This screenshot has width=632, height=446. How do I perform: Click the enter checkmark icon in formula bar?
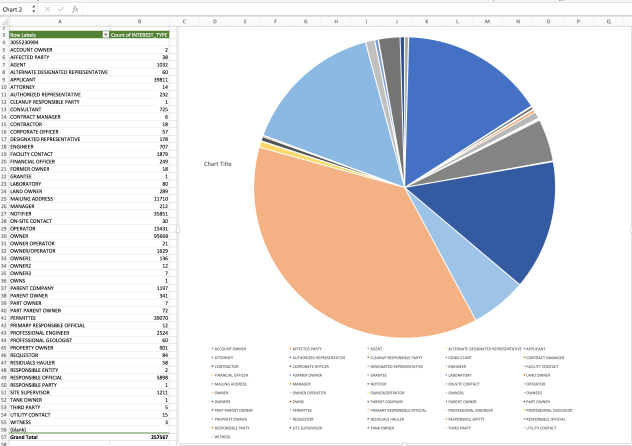point(61,8)
